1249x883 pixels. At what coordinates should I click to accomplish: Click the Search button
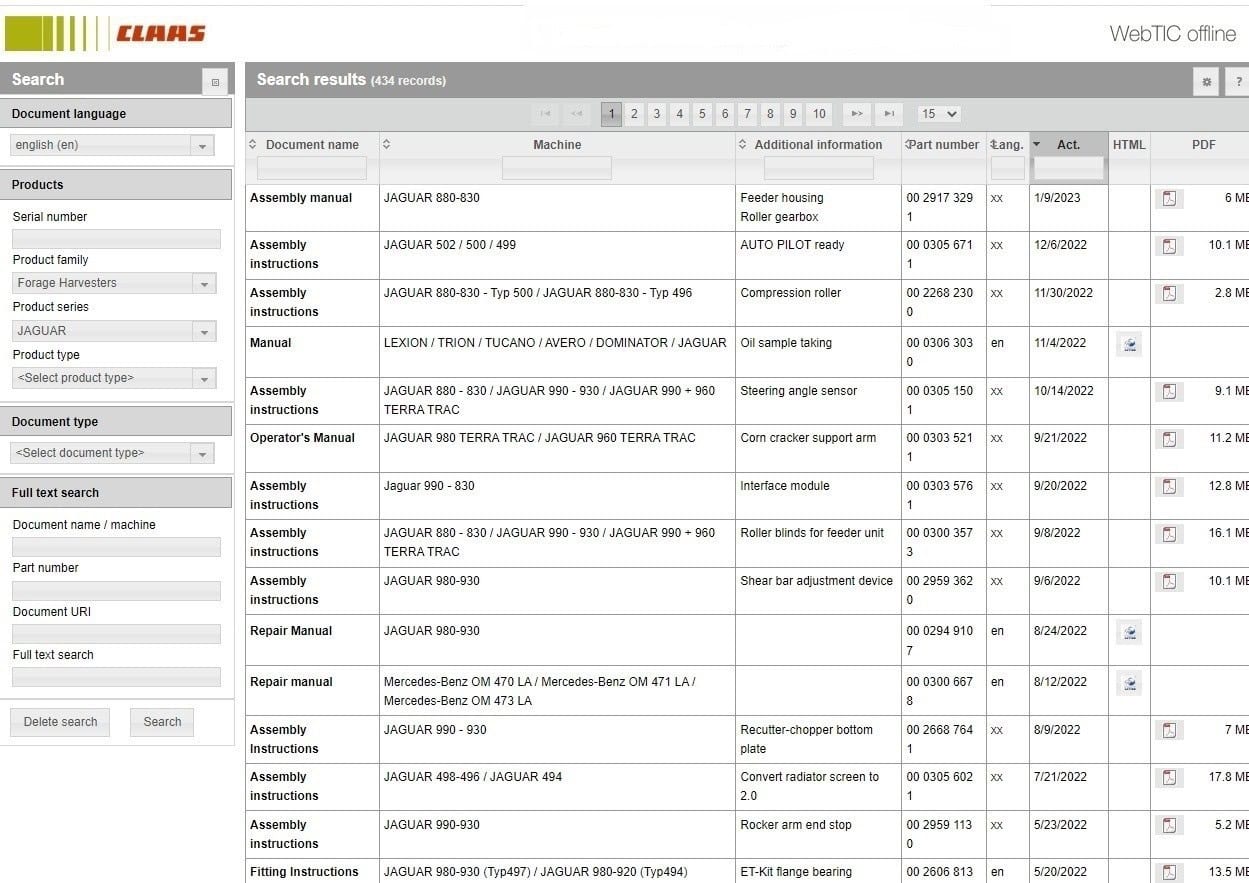coord(161,721)
